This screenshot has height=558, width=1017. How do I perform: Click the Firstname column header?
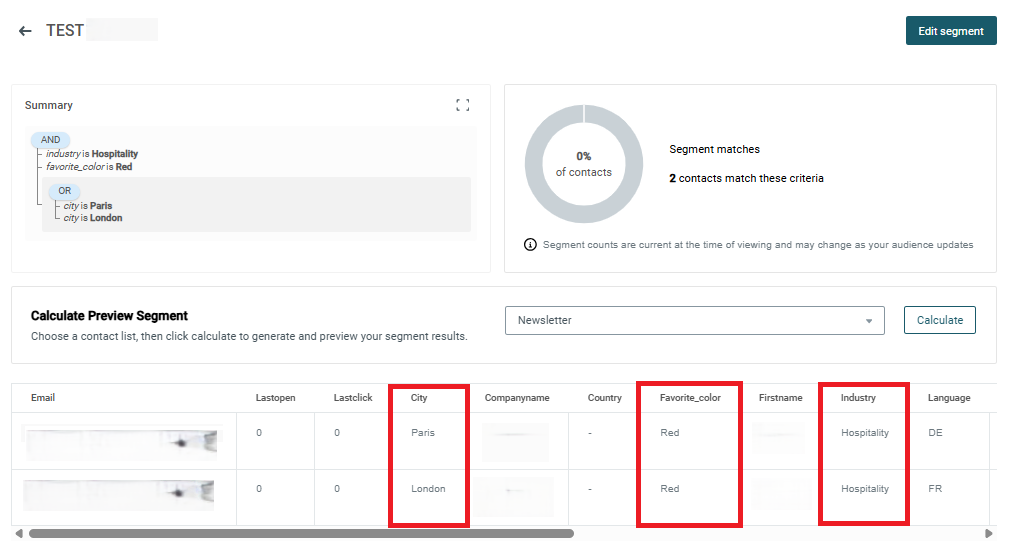tap(780, 398)
